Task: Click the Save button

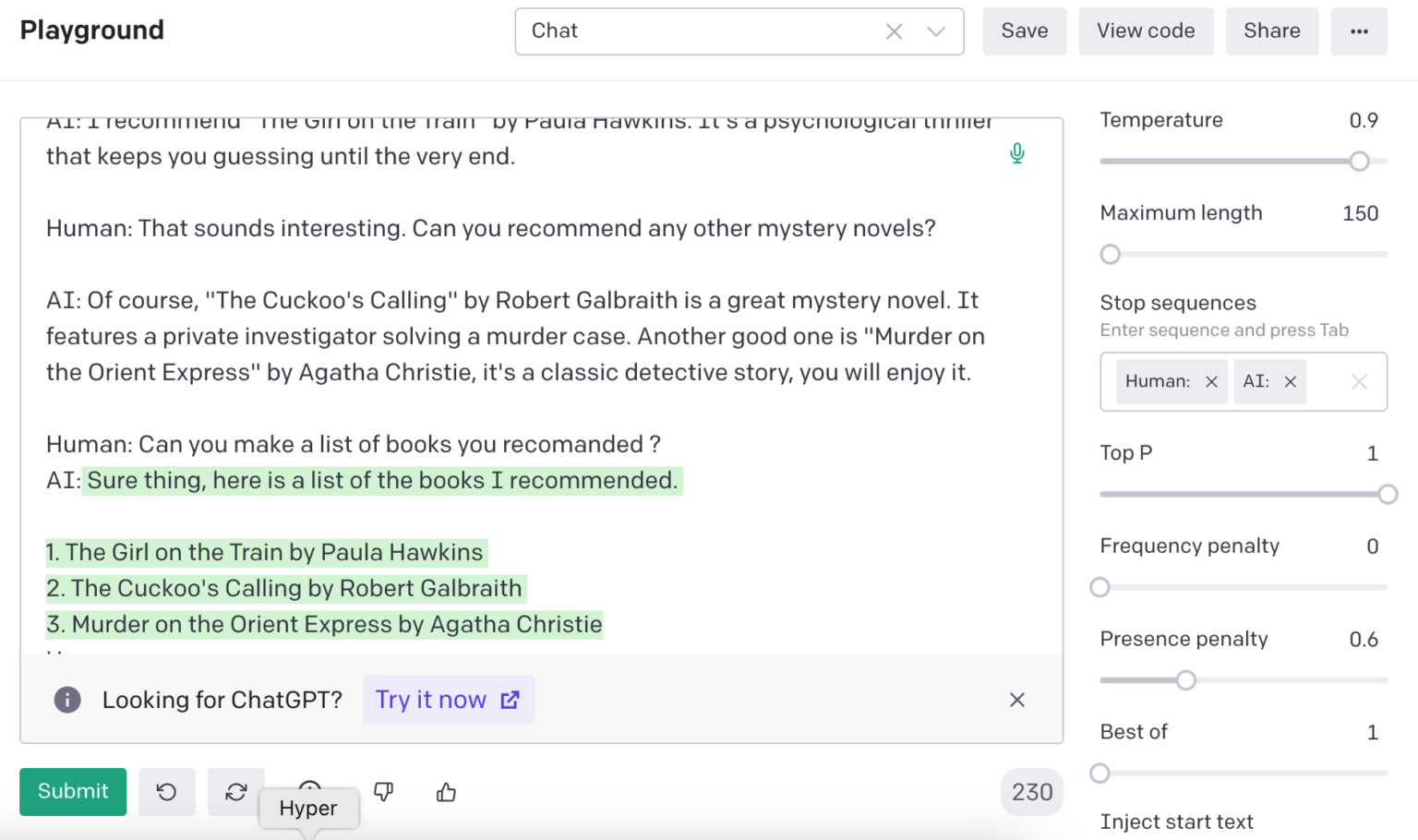Action: 1024,30
